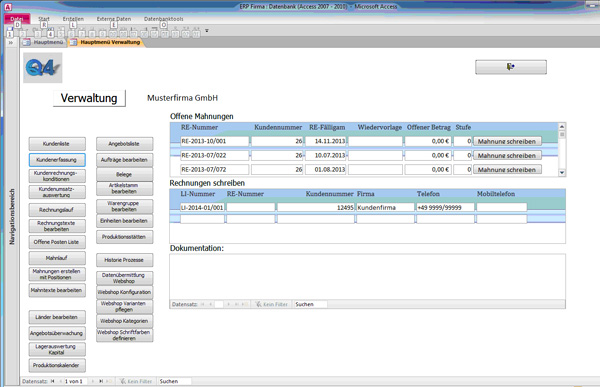Open Webshop Konfiguration

124,292
